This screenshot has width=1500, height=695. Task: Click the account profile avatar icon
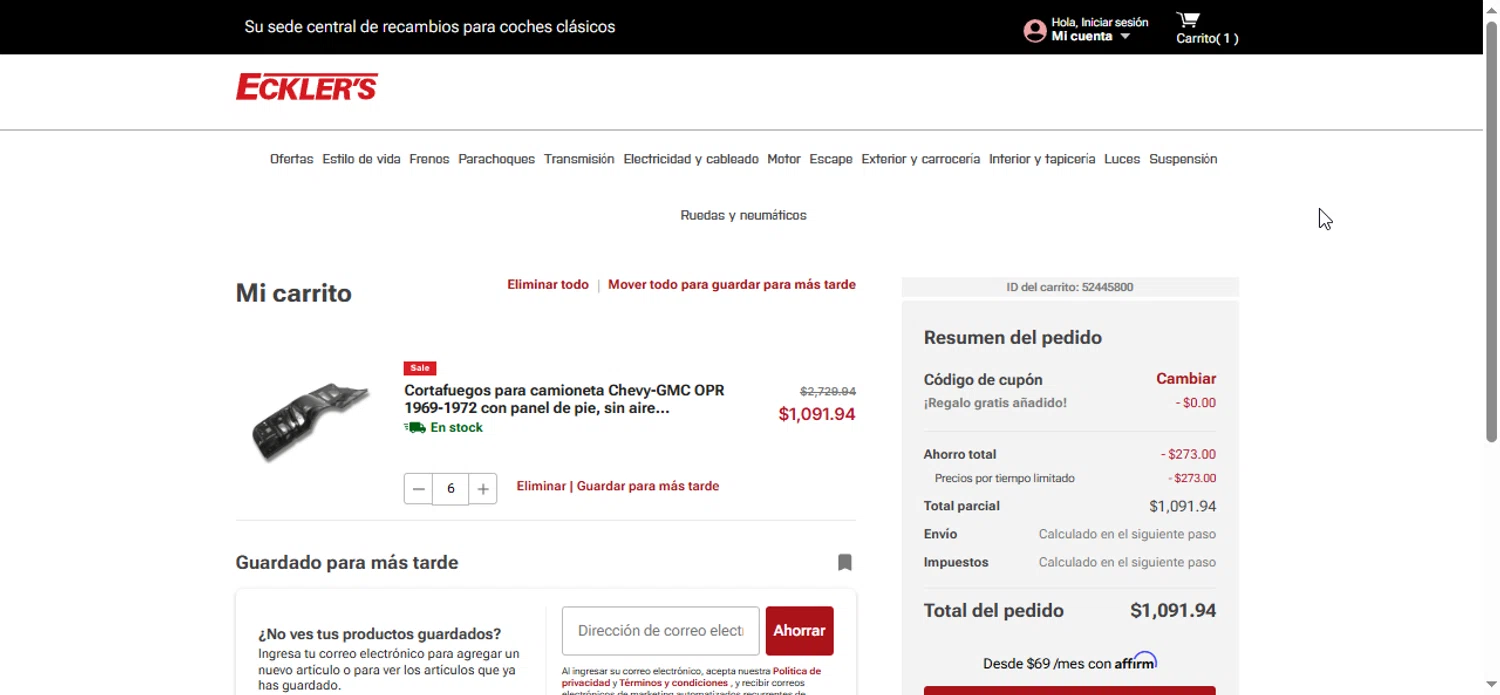click(1035, 31)
